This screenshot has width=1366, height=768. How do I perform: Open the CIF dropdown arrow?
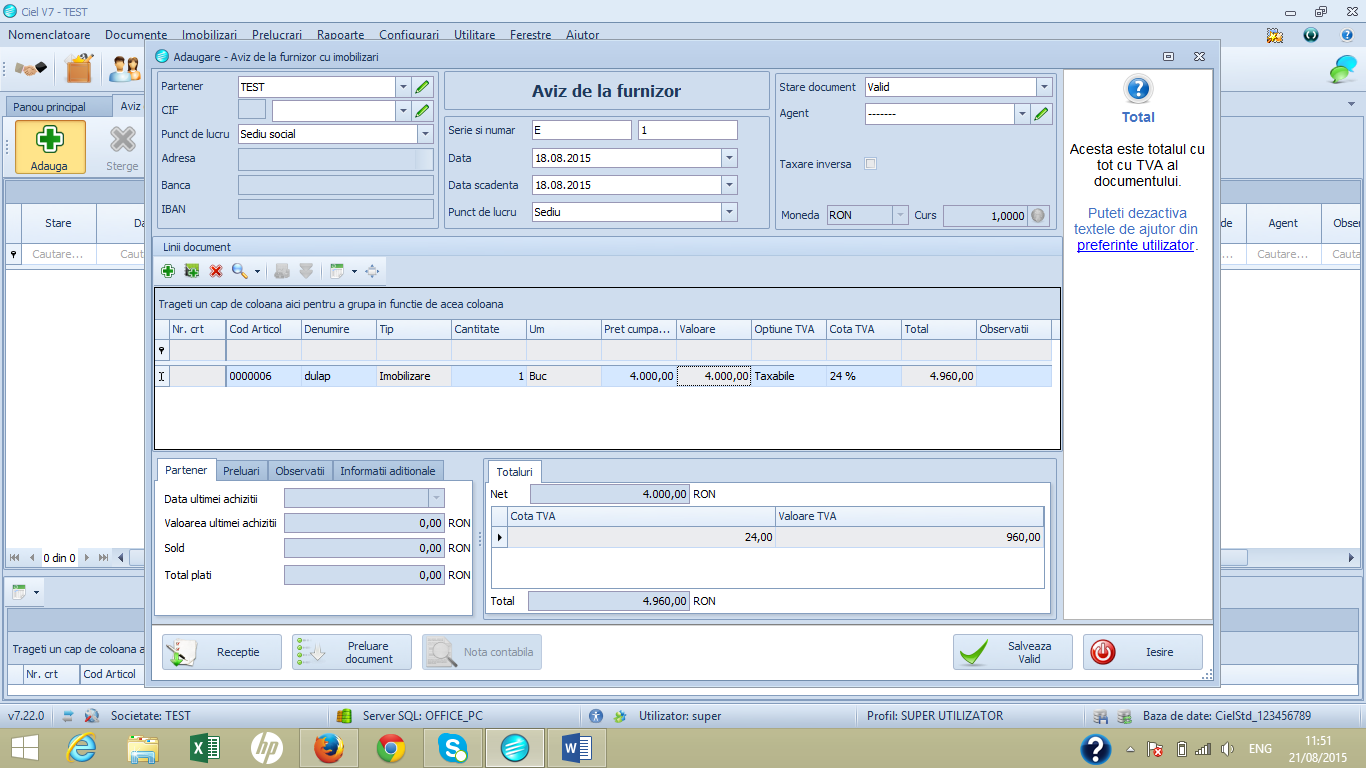403,111
